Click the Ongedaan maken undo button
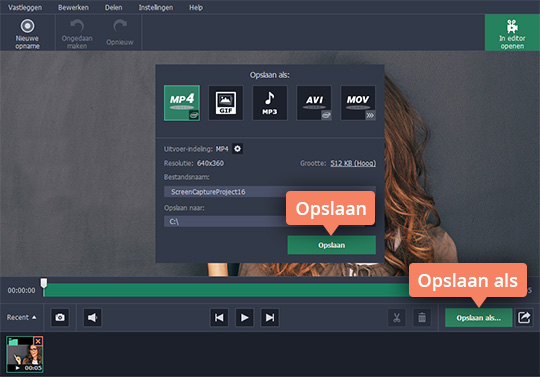This screenshot has height=377, width=540. tap(77, 34)
